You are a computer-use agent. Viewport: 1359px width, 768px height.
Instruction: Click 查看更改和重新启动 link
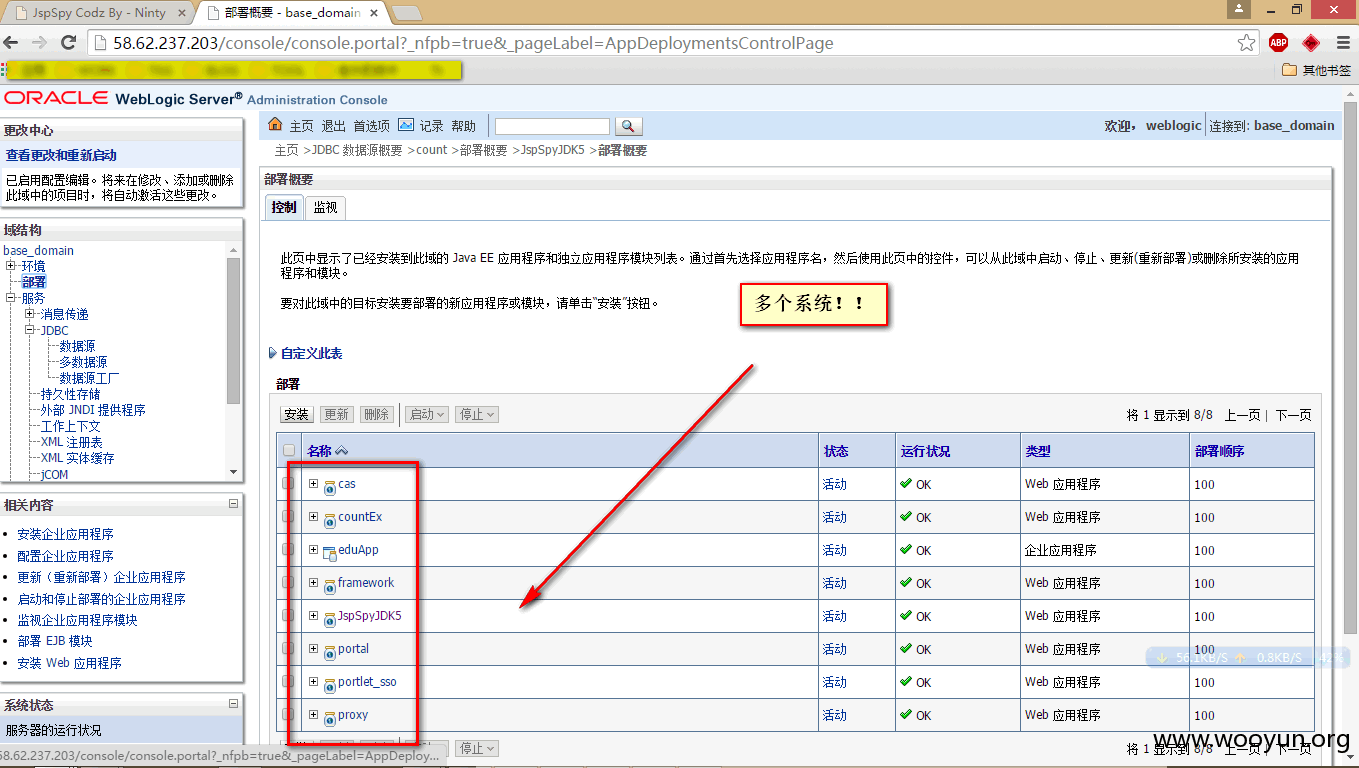[x=61, y=155]
